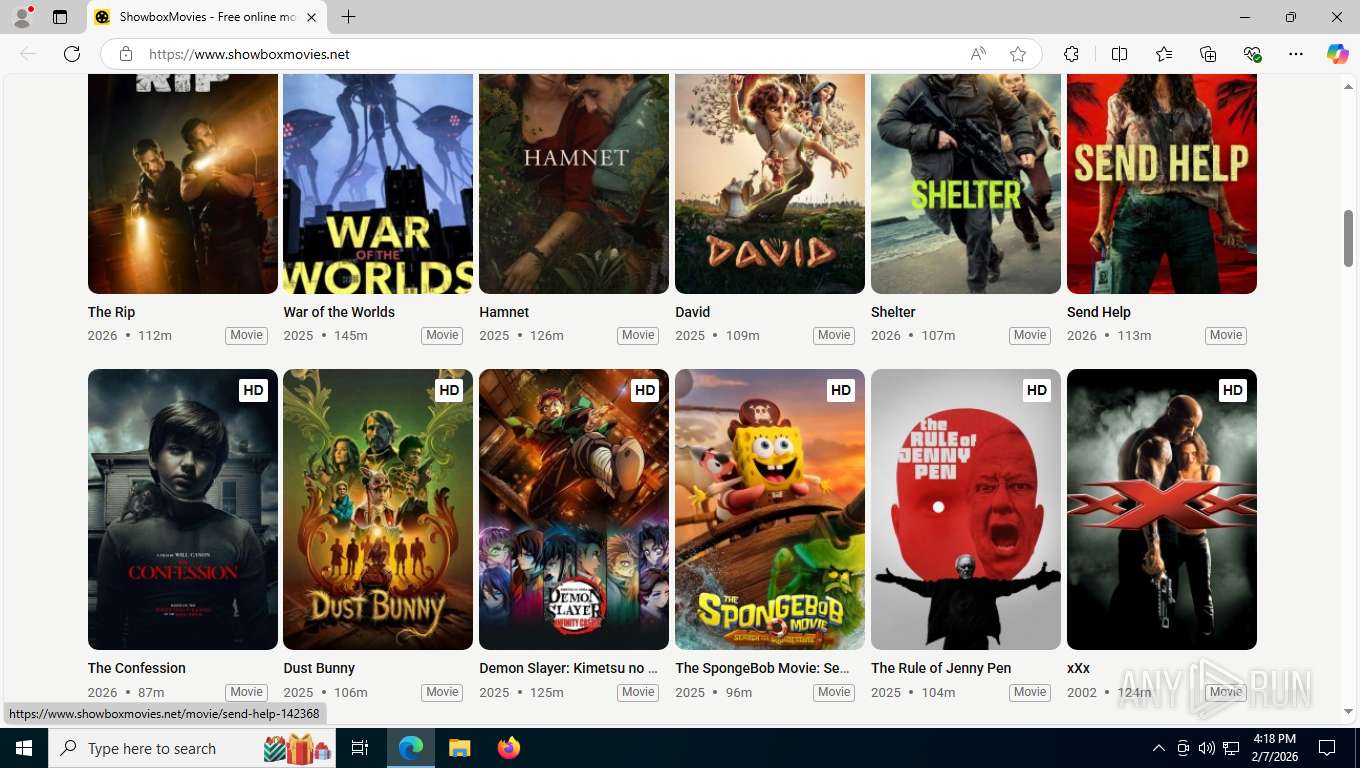The width and height of the screenshot is (1360, 768).
Task: Open the tab actions menu icon
Action: (60, 17)
